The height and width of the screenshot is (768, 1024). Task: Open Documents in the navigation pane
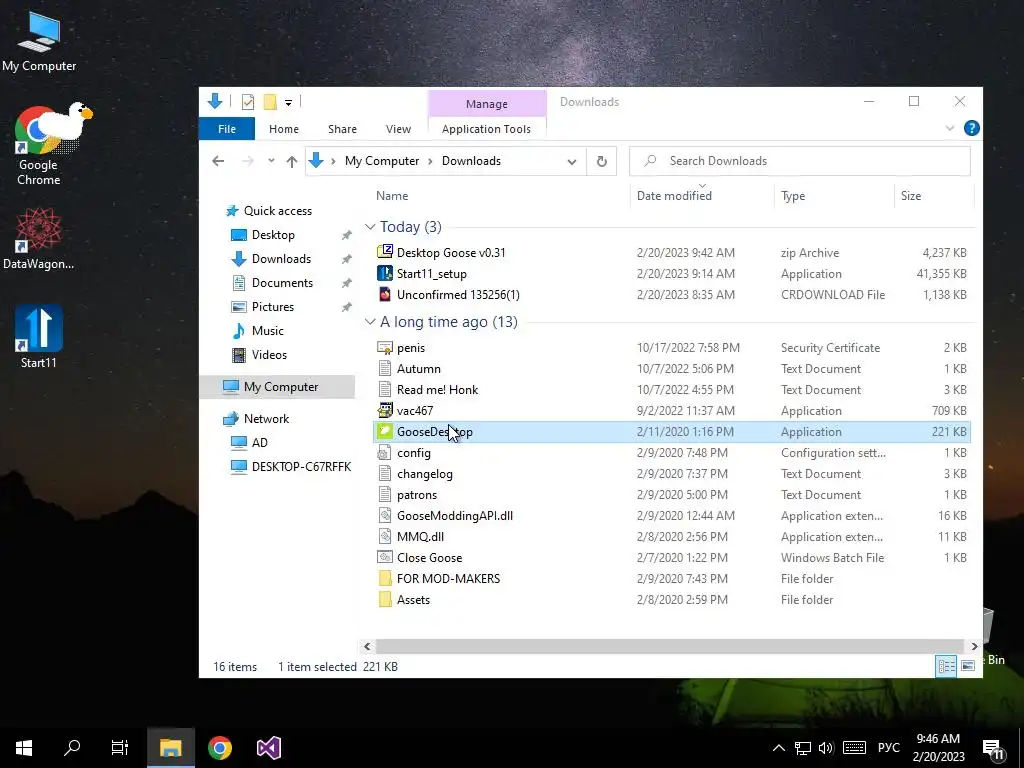tap(282, 283)
